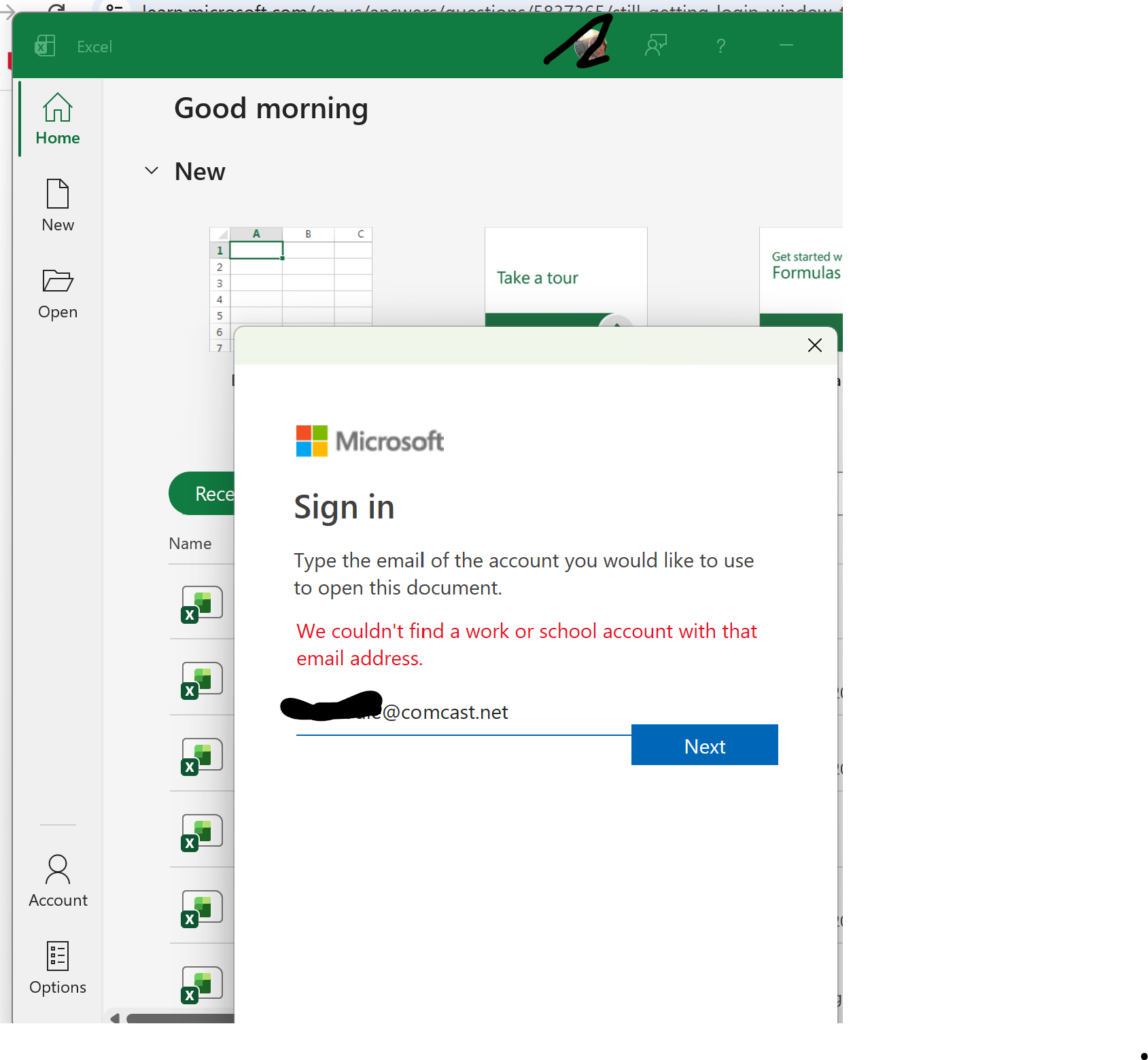1148x1060 pixels.
Task: Click the Name column header
Action: 190,544
